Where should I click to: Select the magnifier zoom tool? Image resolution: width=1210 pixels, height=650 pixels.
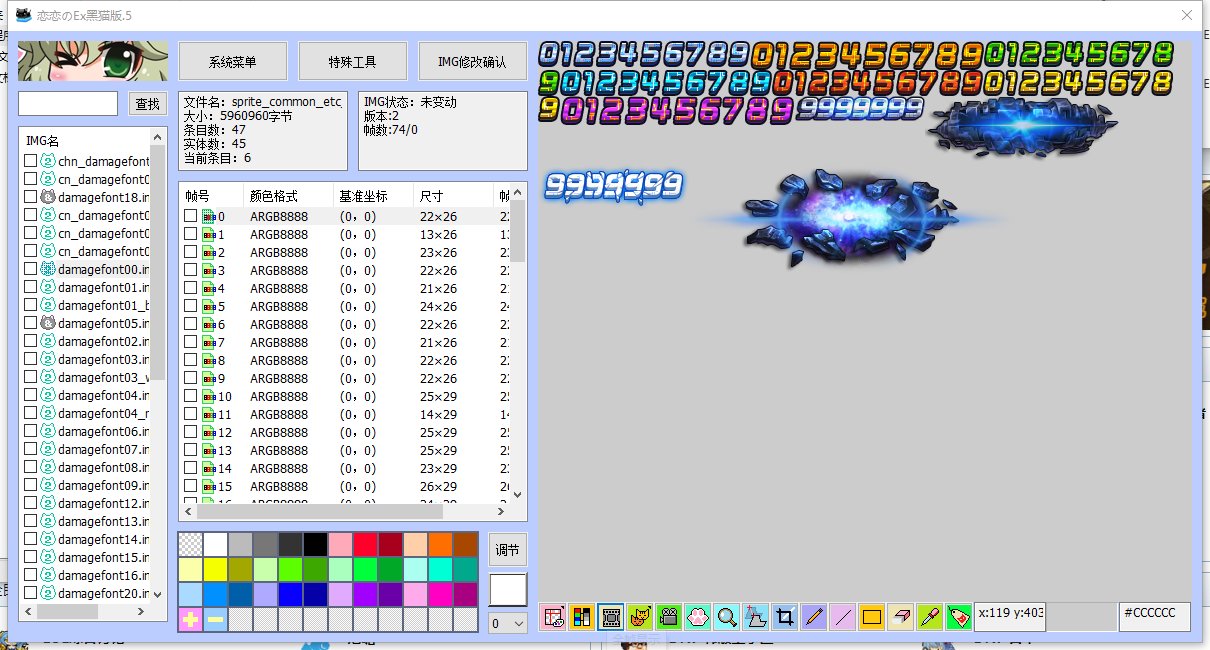727,617
